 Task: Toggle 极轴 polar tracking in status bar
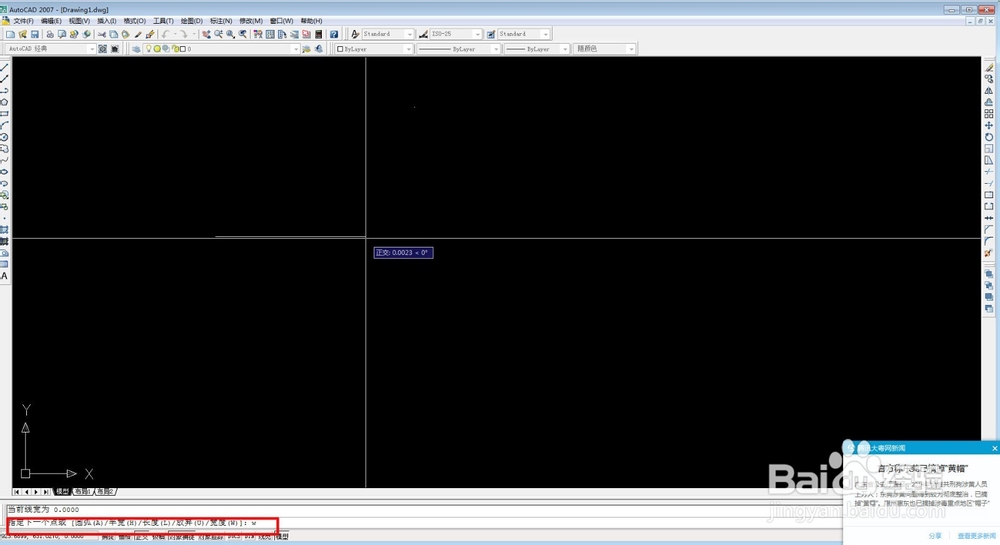[158, 537]
